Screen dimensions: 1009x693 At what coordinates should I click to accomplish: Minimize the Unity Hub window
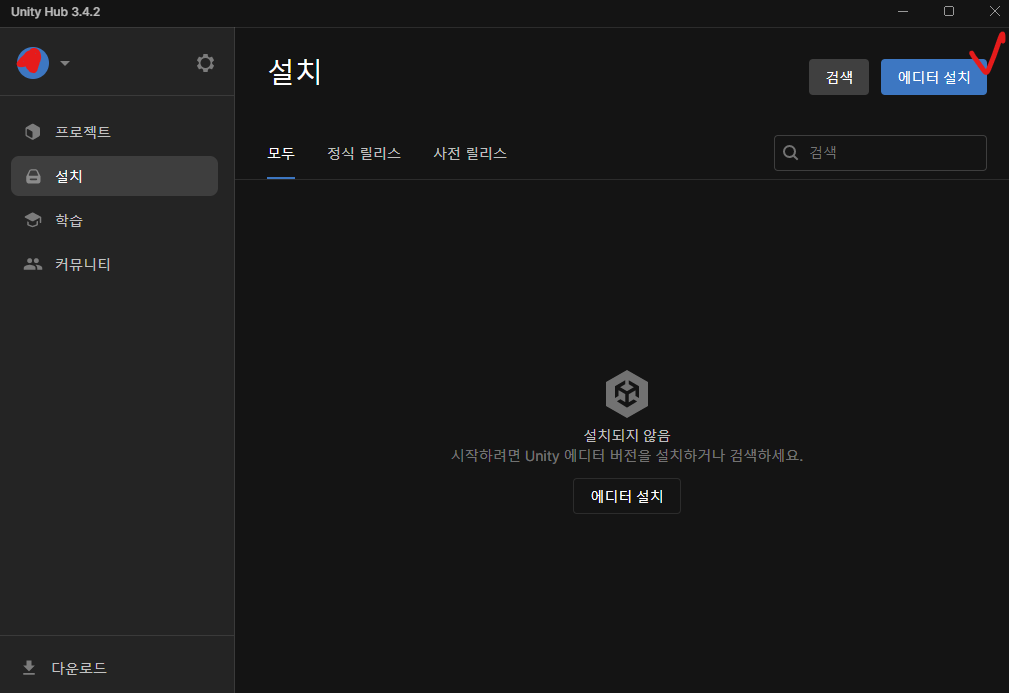tap(903, 12)
